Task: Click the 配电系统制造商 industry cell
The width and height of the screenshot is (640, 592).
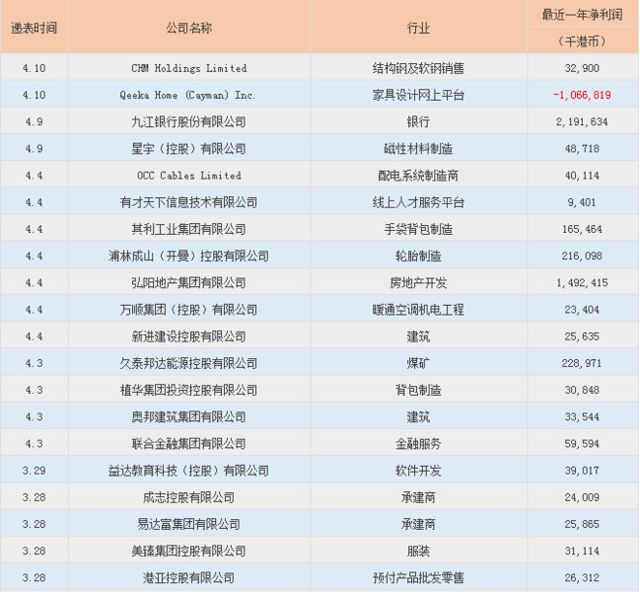Action: [x=418, y=176]
